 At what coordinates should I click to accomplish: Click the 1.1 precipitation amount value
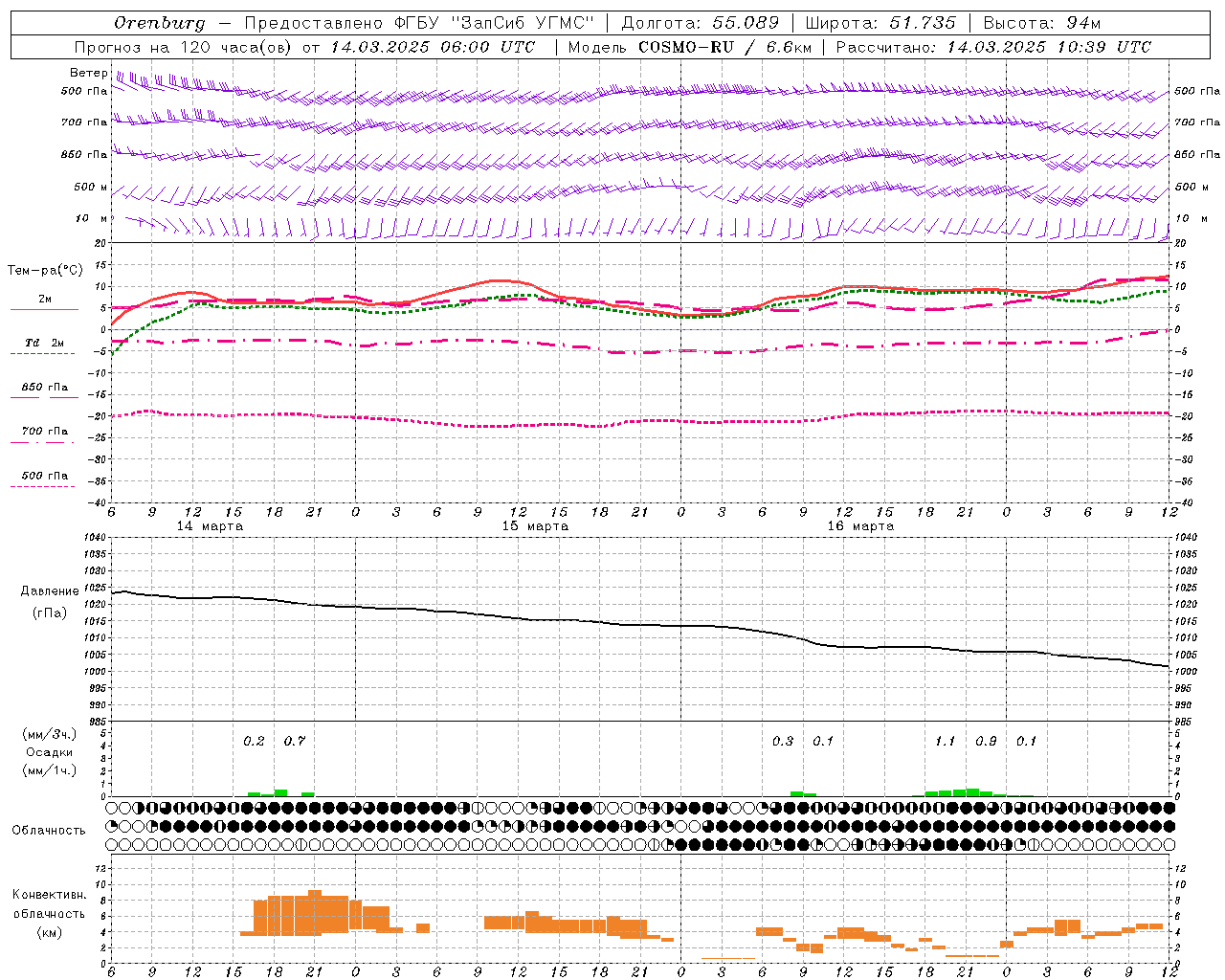[x=946, y=741]
